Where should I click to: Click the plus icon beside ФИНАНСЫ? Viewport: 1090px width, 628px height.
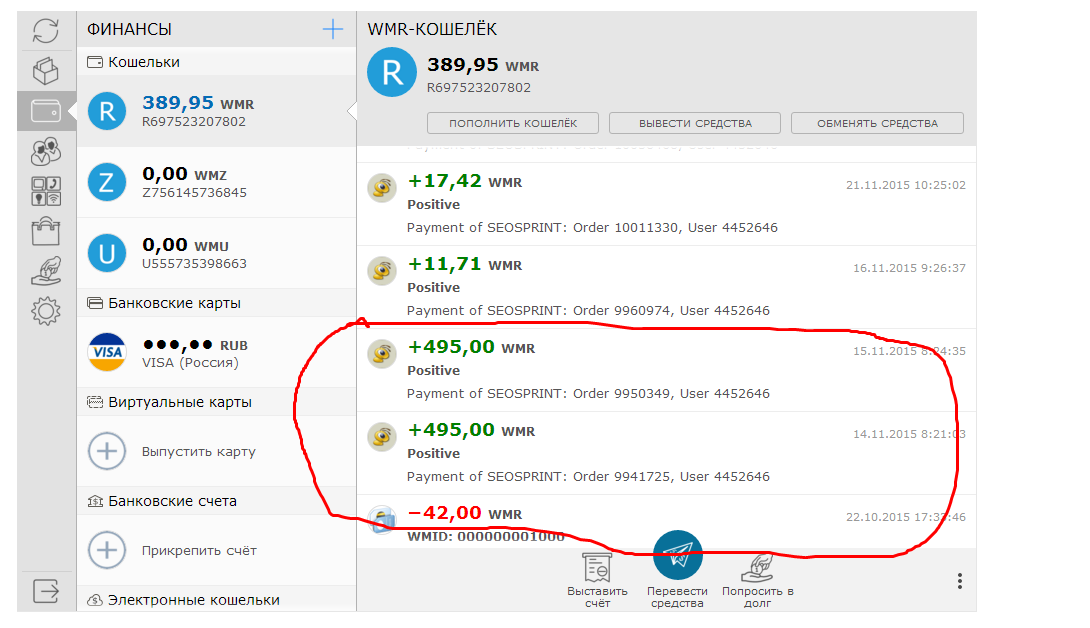coord(332,30)
